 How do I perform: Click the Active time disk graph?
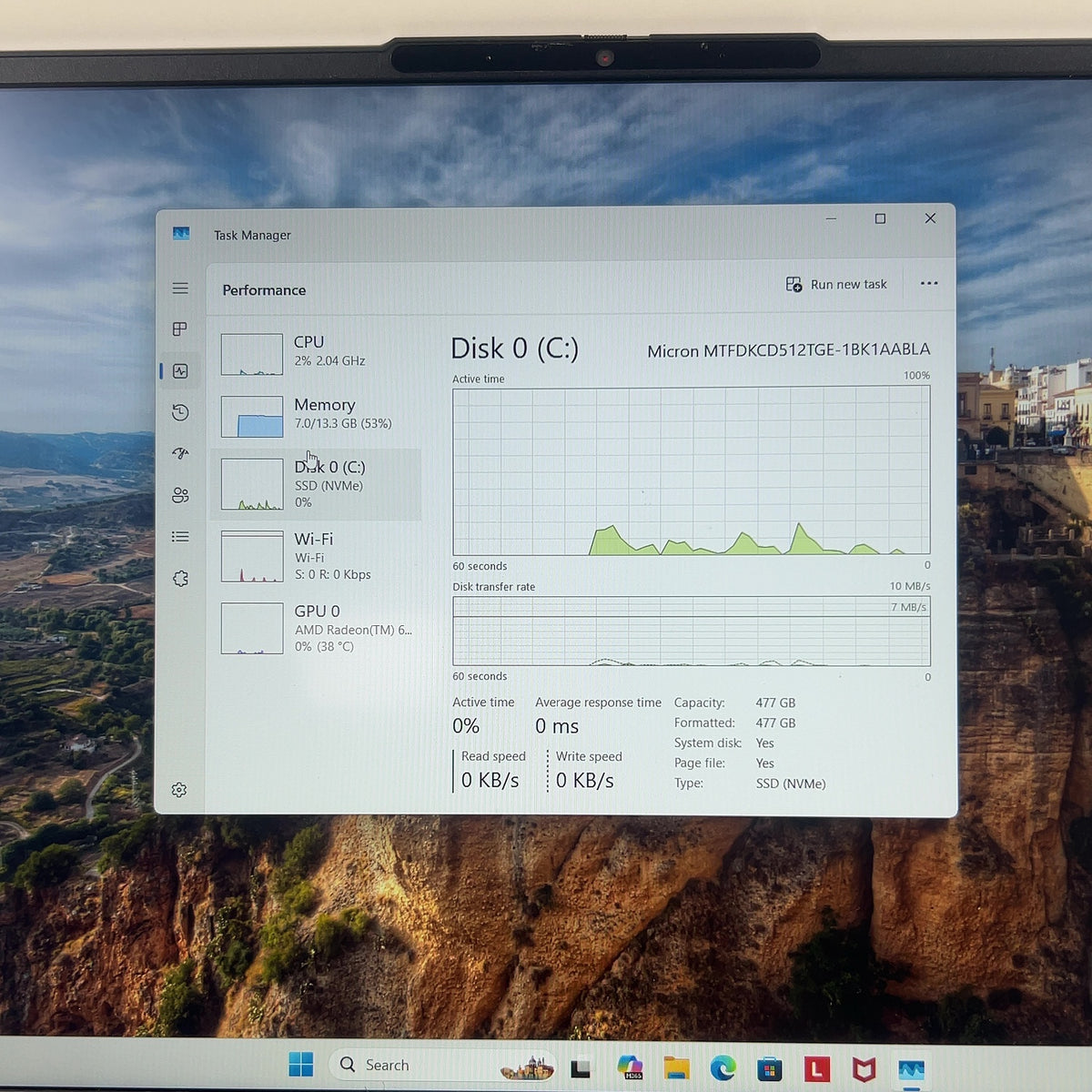coord(692,470)
